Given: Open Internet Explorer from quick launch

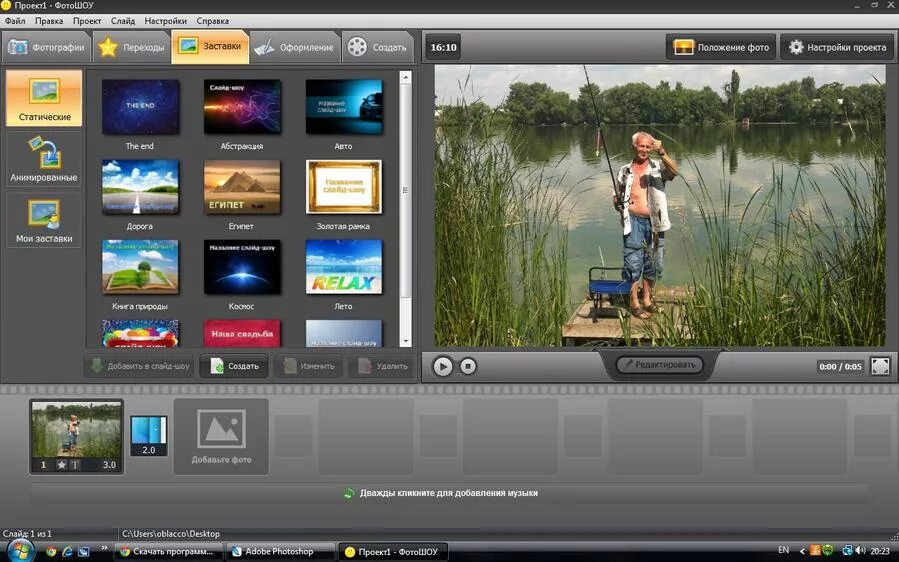Looking at the screenshot, I should [67, 552].
